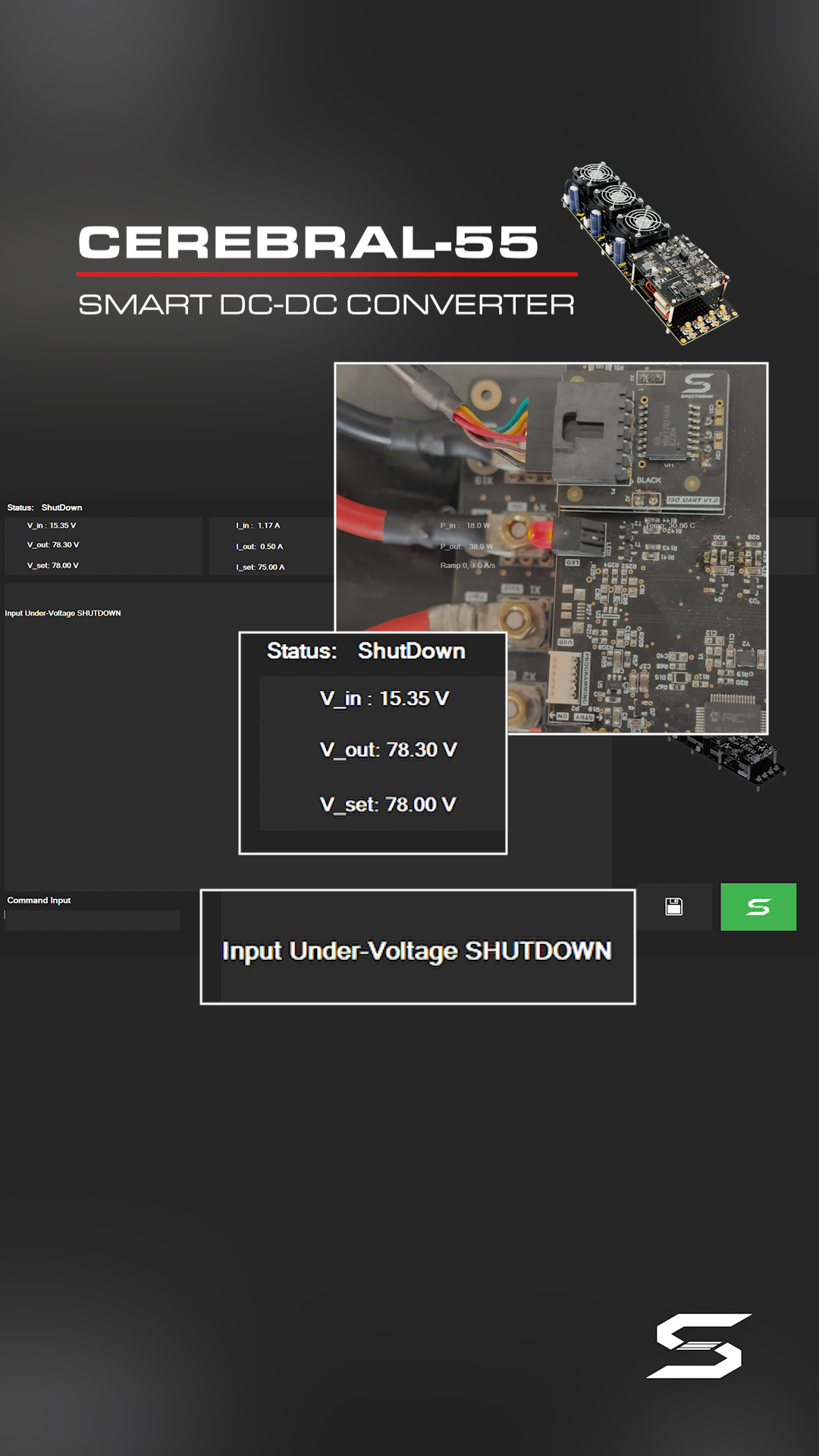
Task: Click the small 'Status: ShutDown' label
Action: click(x=45, y=507)
